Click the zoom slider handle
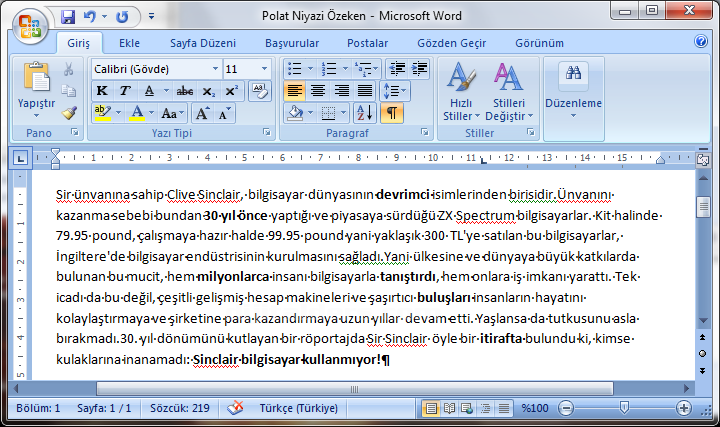This screenshot has height=427, width=720. pos(624,407)
